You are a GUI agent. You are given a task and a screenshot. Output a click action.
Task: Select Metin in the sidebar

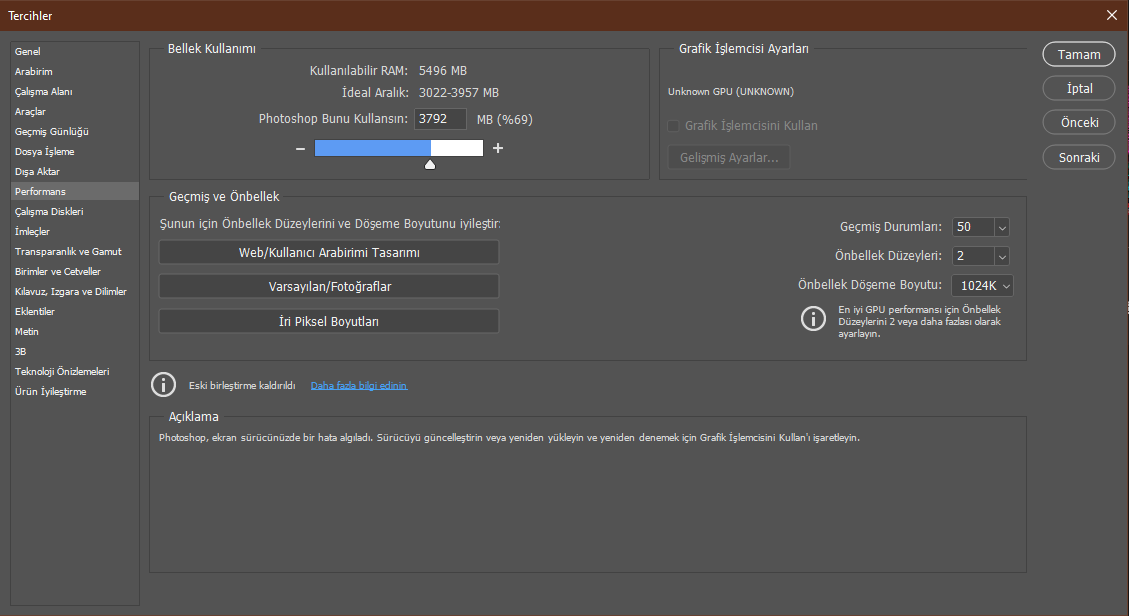(75, 332)
